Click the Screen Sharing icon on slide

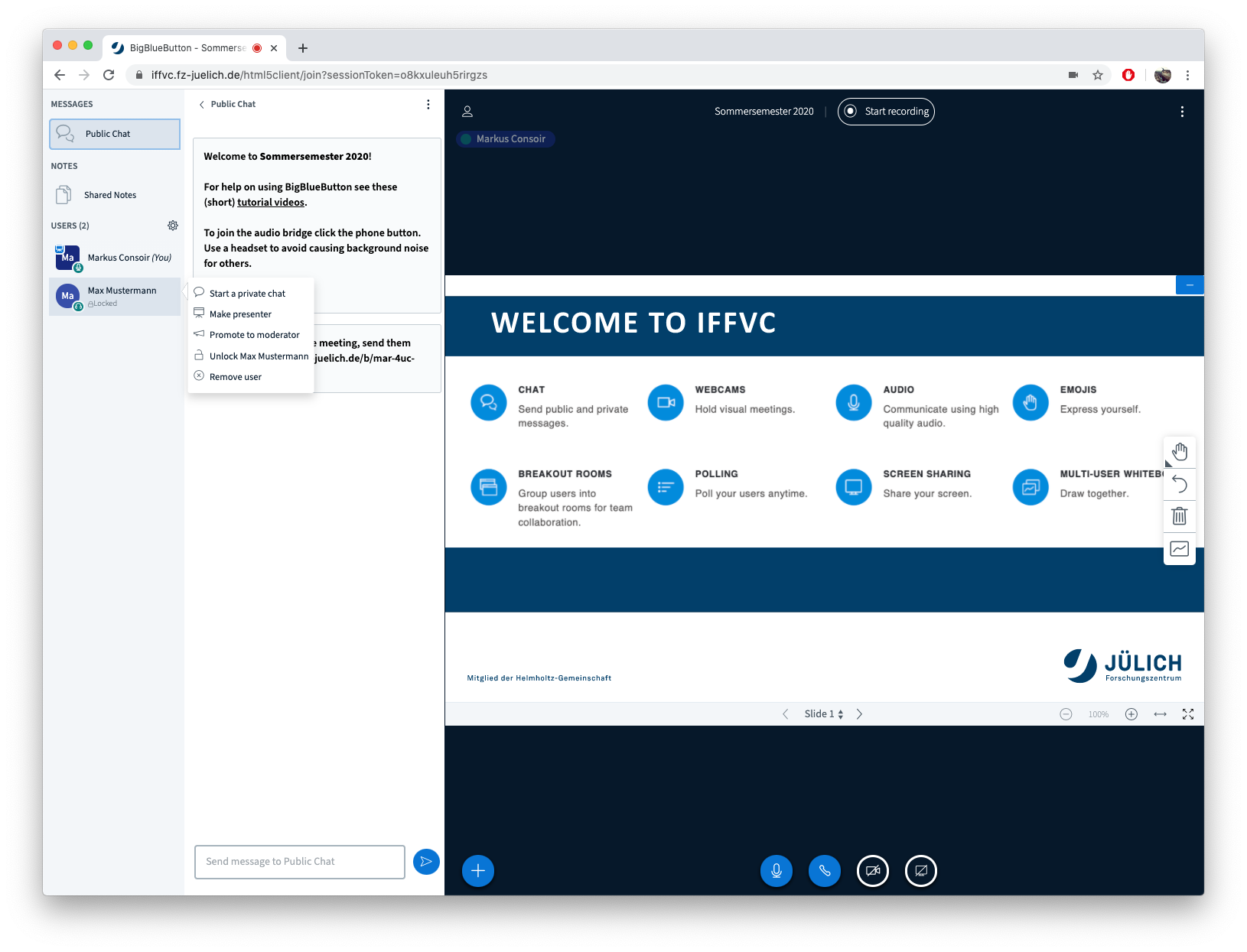click(x=854, y=487)
